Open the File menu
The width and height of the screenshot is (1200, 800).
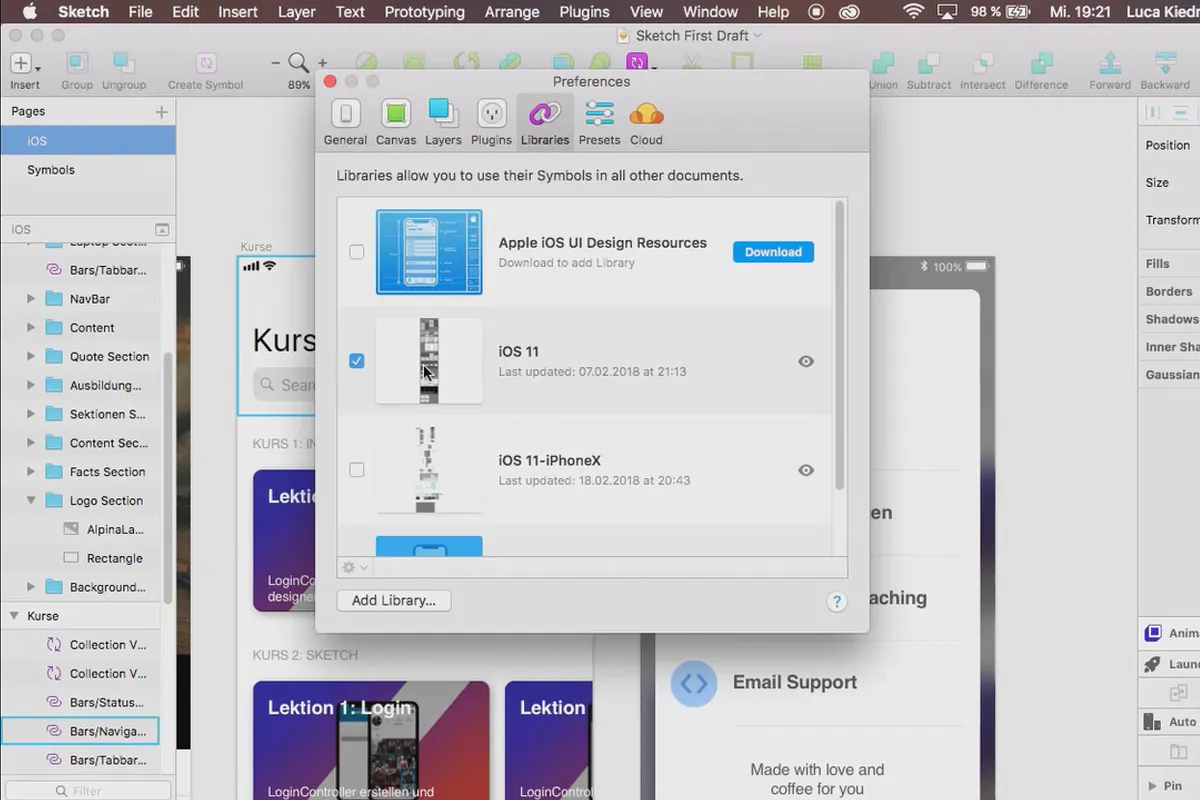coord(140,12)
